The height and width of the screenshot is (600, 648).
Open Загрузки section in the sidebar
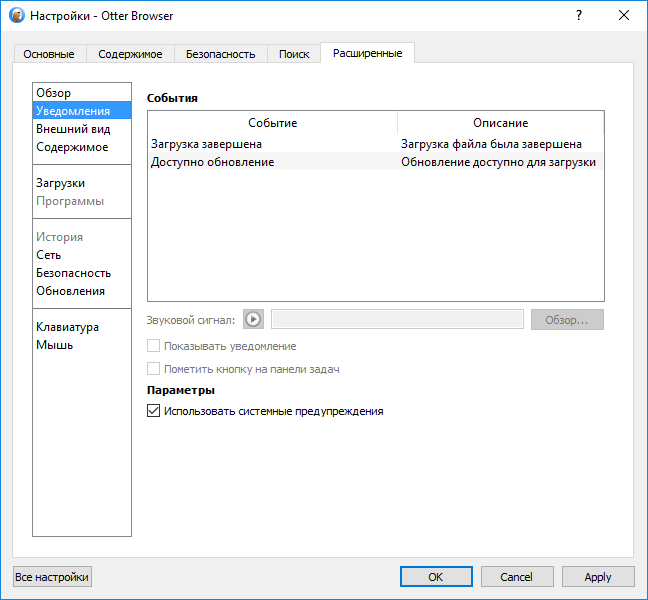[82, 183]
